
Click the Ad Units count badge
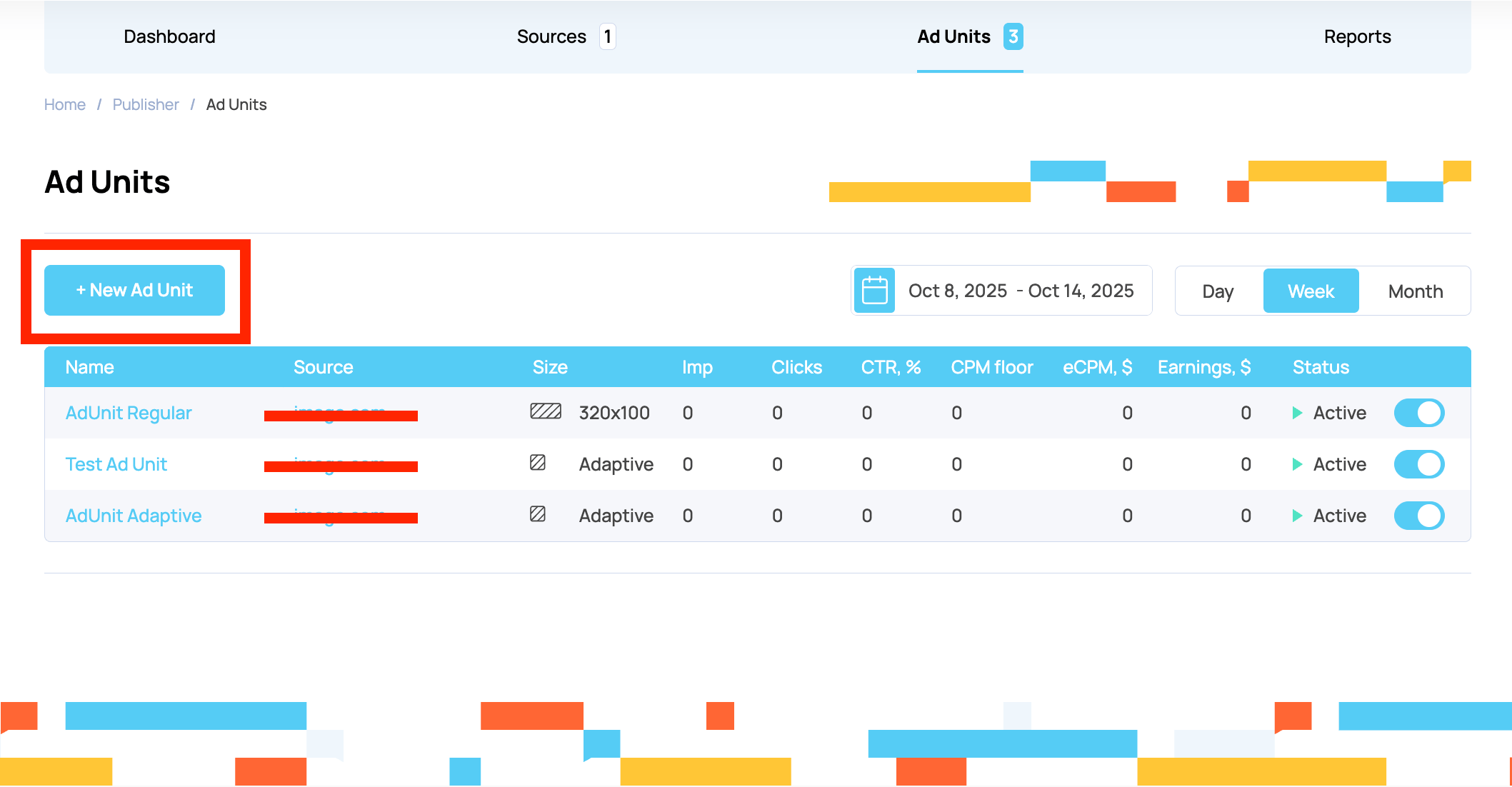tap(1013, 36)
